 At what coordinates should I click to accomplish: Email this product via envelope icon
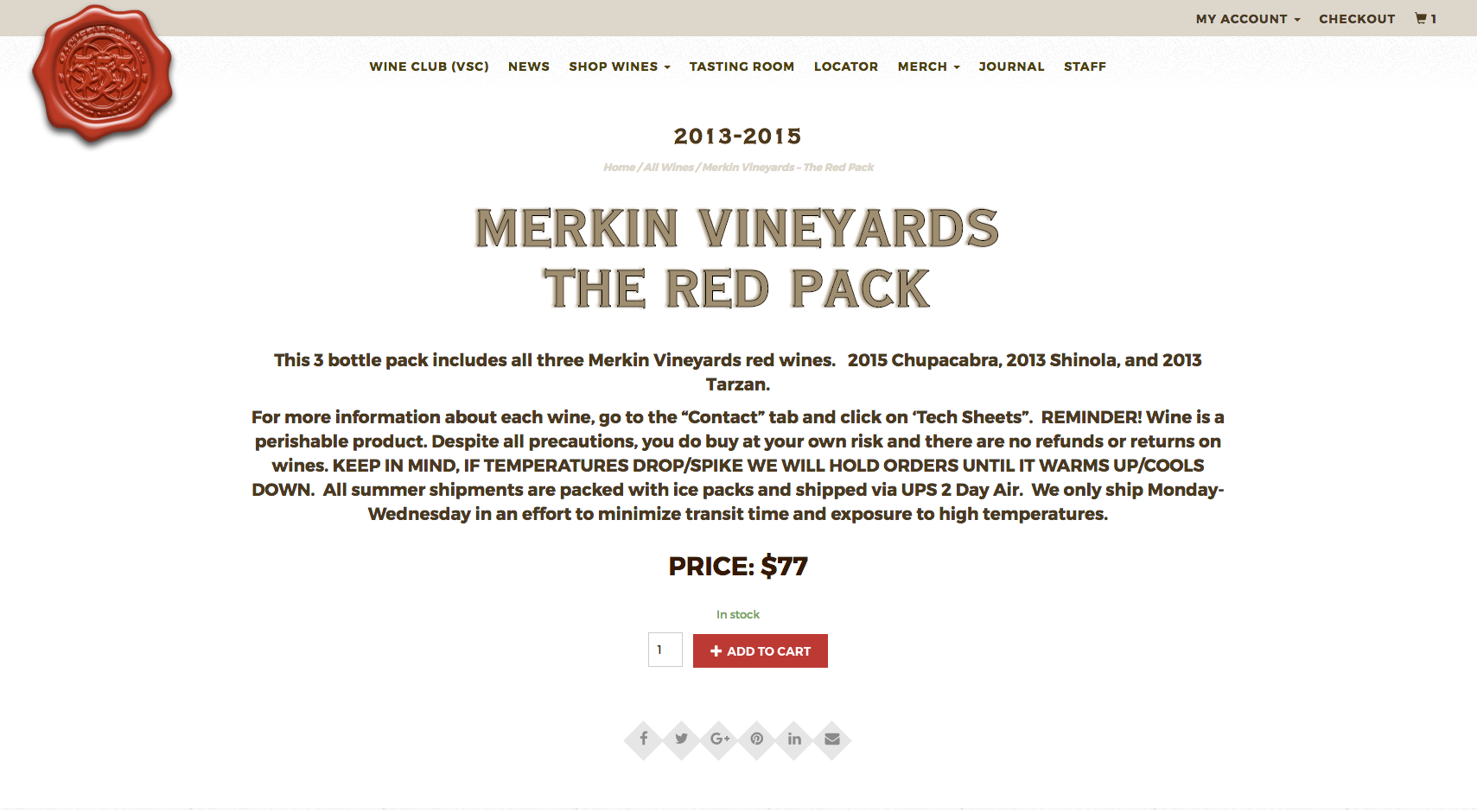[832, 739]
